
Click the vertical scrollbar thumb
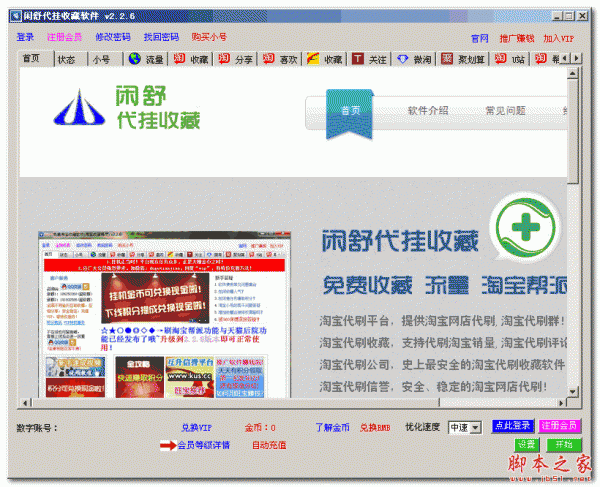pyautogui.click(x=572, y=132)
